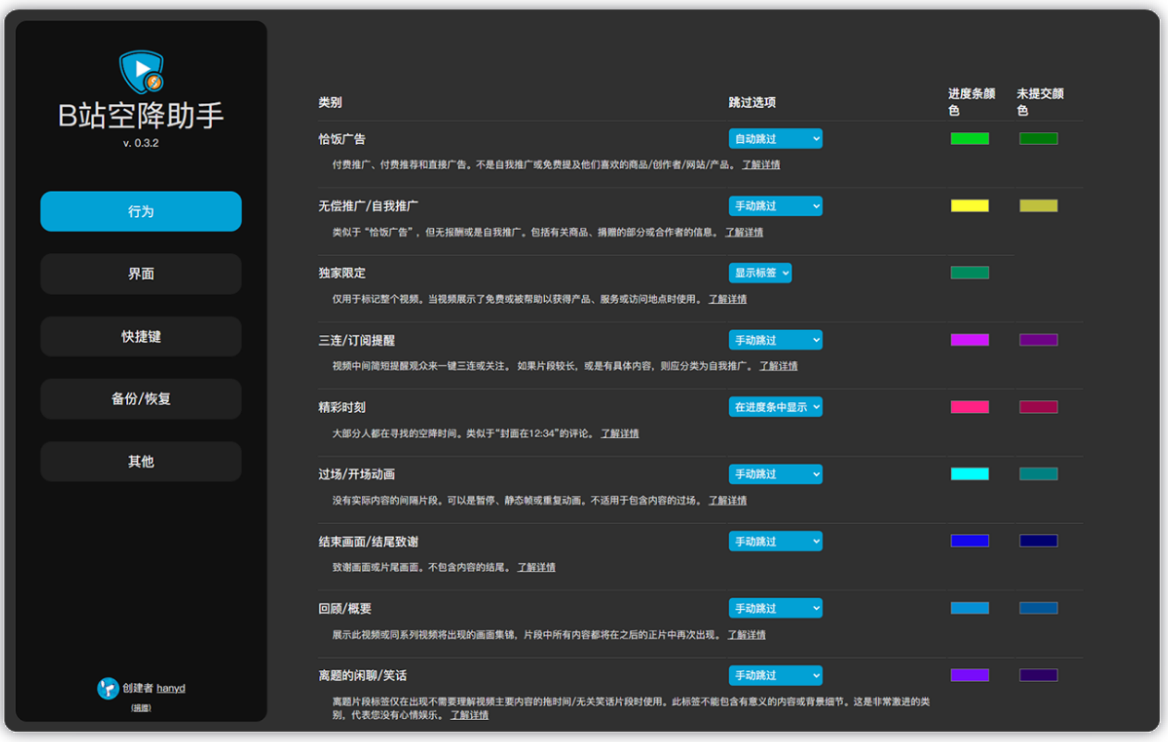The image size is (1168, 742).
Task: Open skip option dropdown for 三连/订阅提醒
Action: click(x=775, y=340)
